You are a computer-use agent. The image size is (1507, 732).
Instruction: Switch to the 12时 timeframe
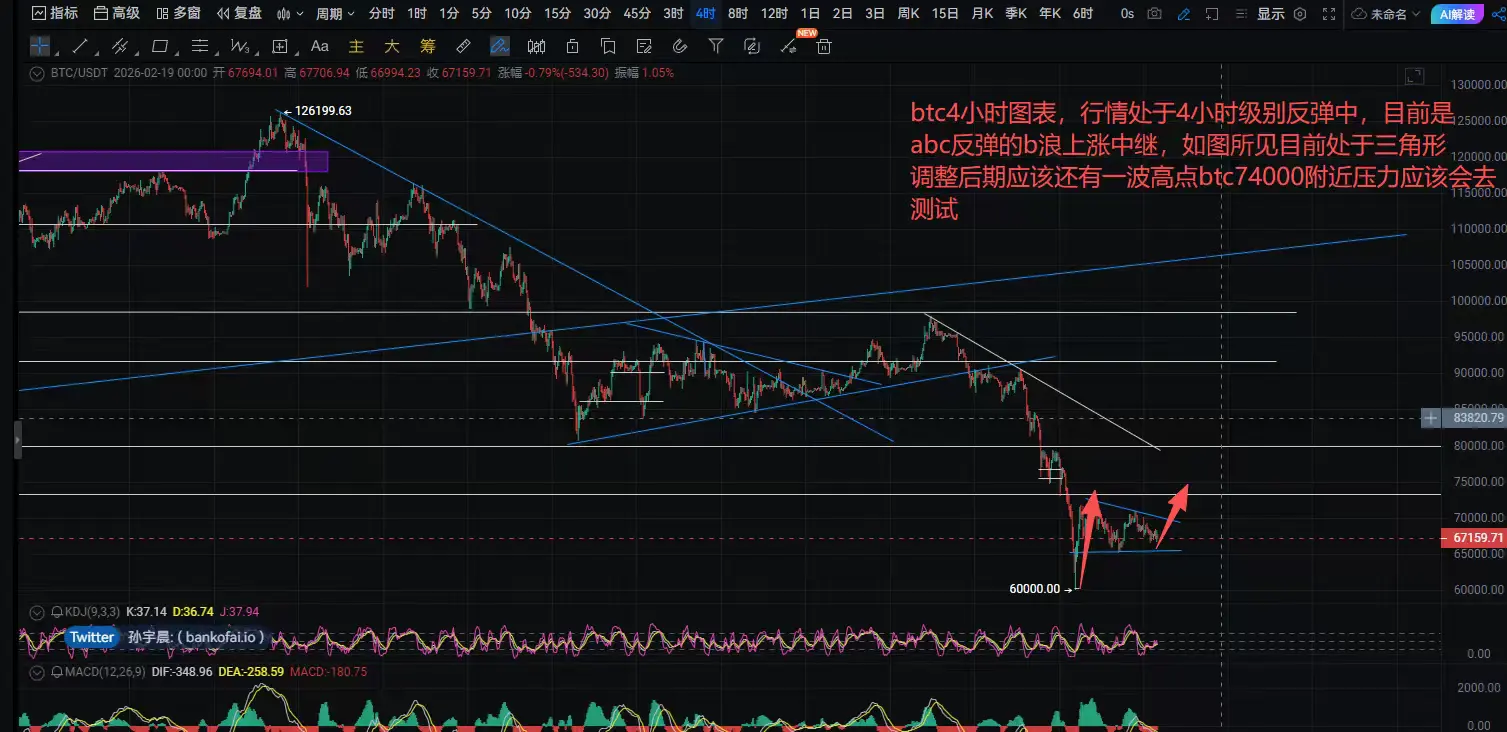[x=774, y=14]
